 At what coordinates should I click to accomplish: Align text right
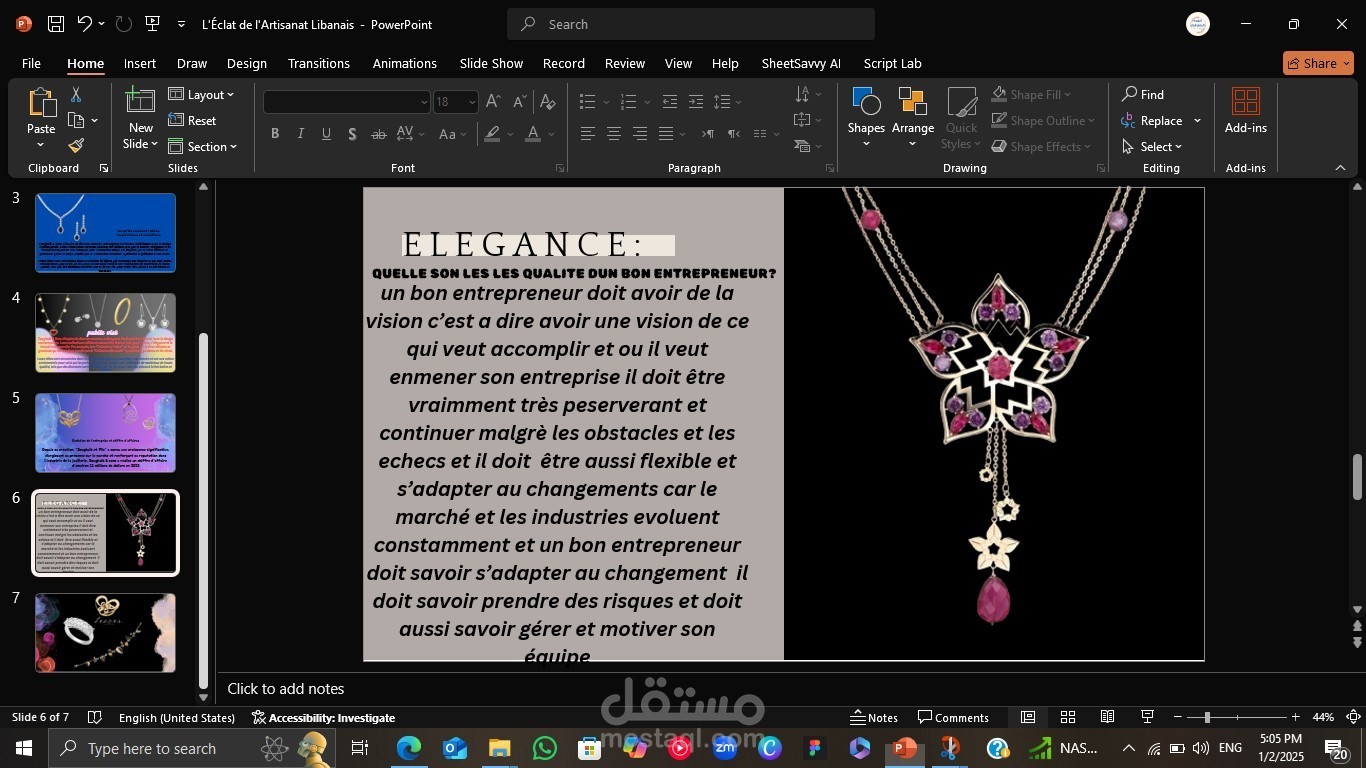tap(640, 134)
